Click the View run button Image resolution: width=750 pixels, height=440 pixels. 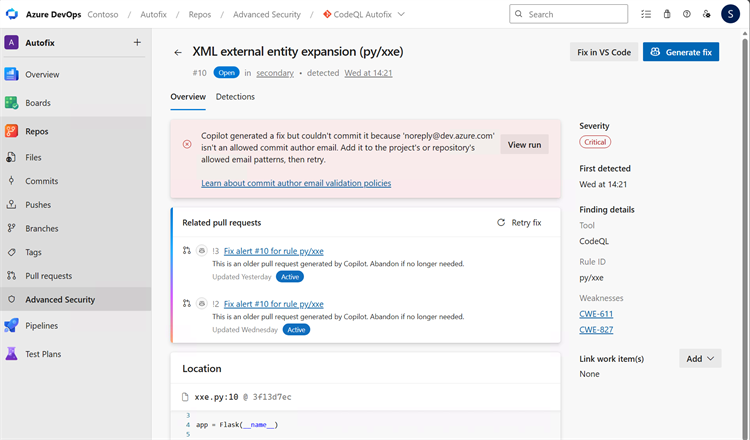coord(524,144)
